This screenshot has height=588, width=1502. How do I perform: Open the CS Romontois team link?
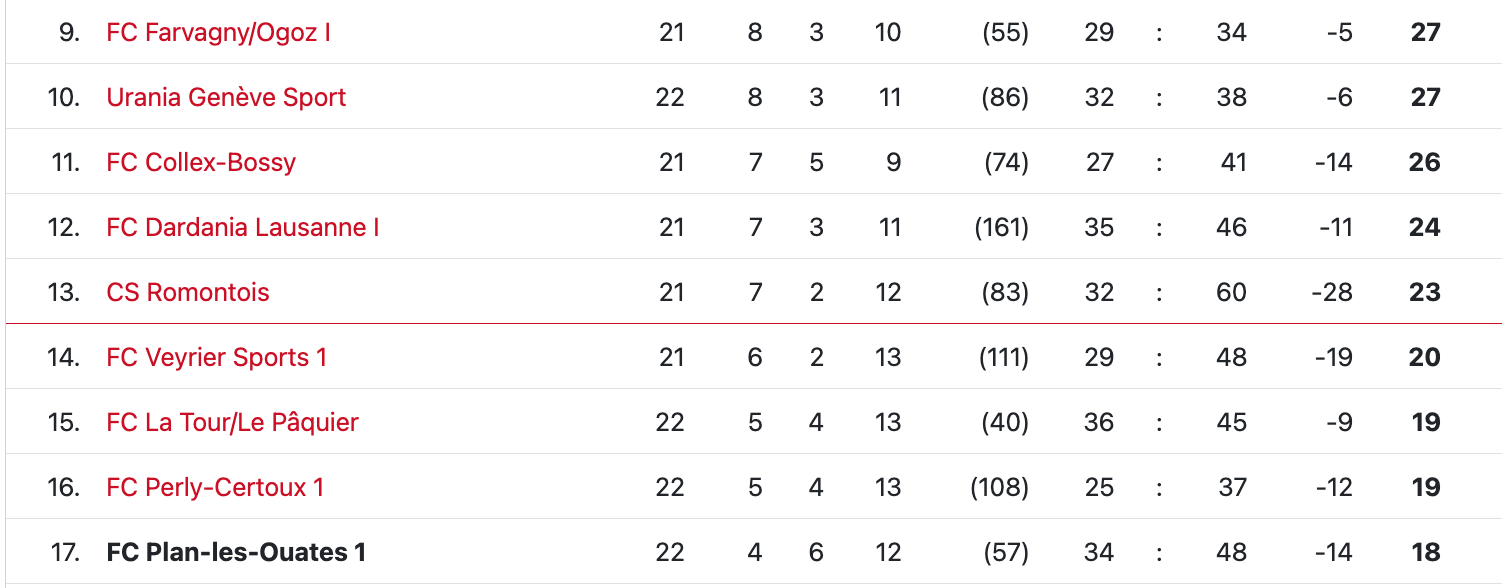pyautogui.click(x=188, y=292)
